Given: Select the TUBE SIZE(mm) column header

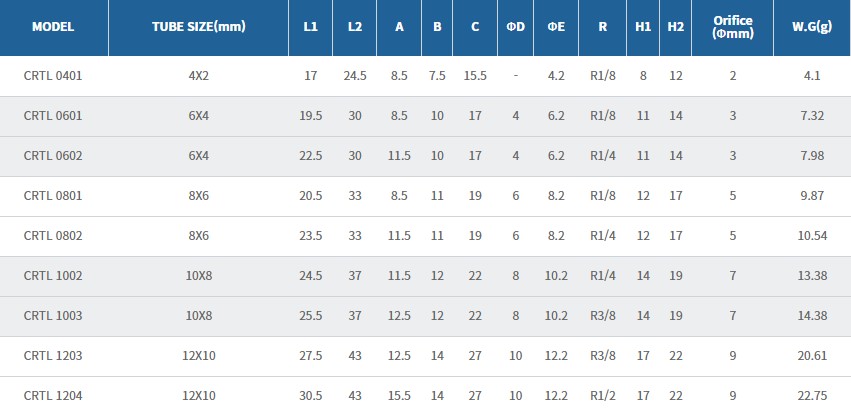Looking at the screenshot, I should pyautogui.click(x=197, y=27).
